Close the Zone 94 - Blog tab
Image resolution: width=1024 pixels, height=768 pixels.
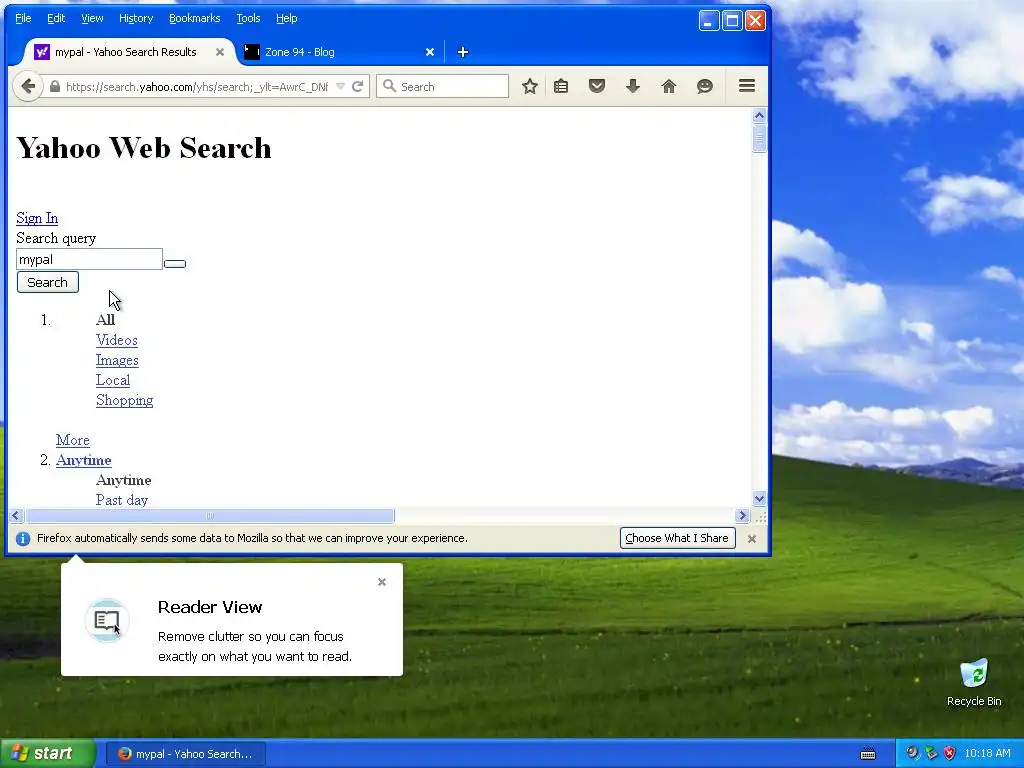point(430,52)
